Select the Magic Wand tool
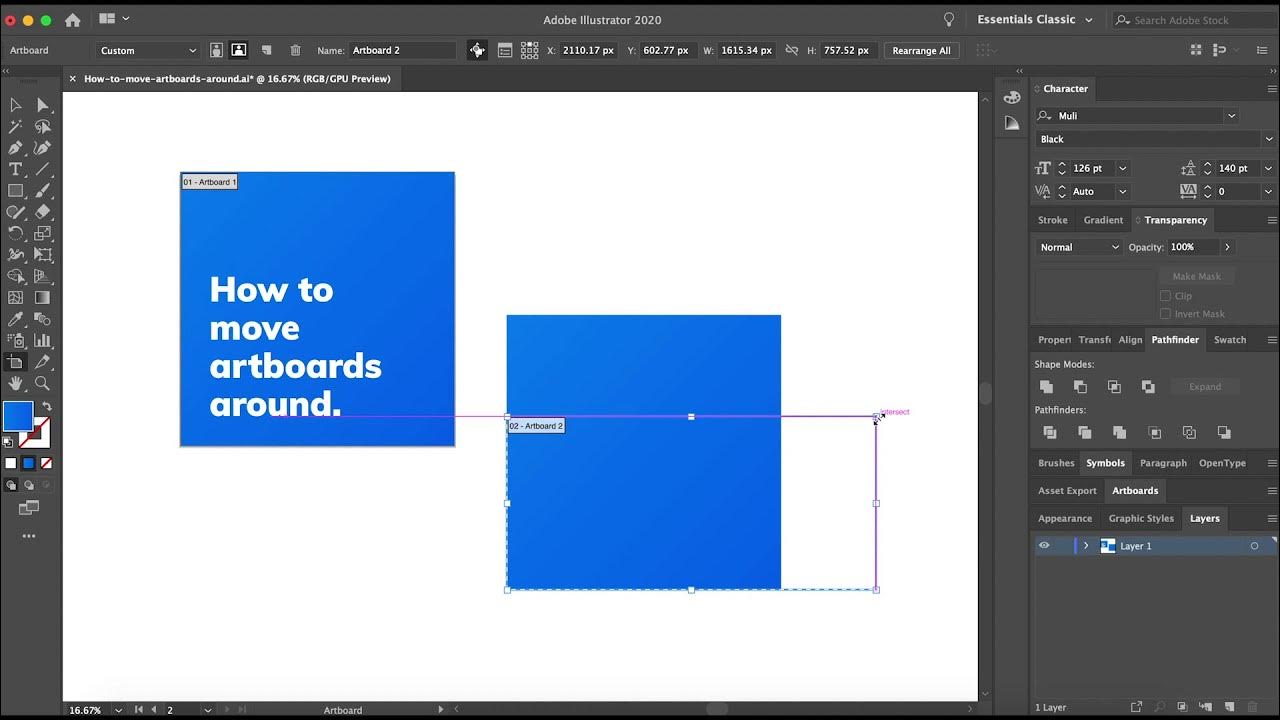 coord(16,127)
